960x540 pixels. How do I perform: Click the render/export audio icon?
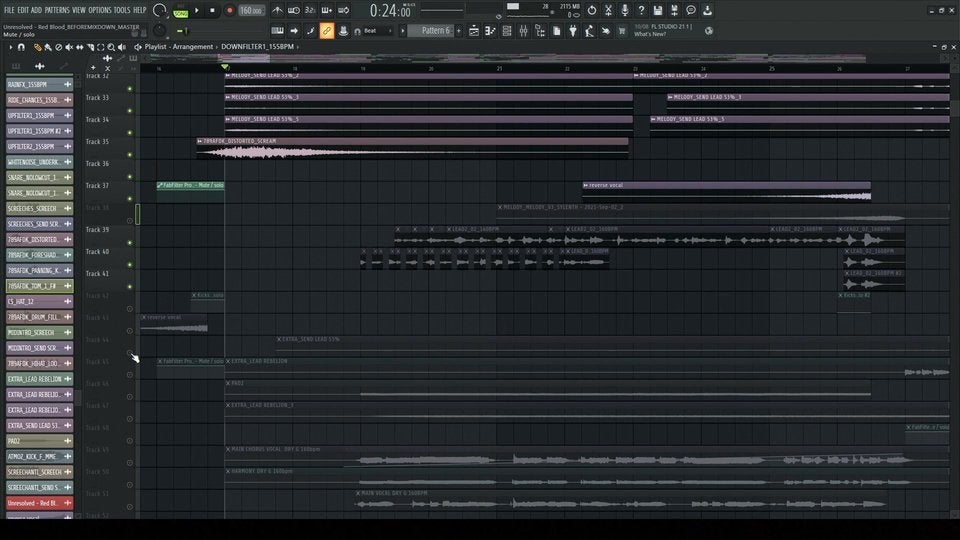click(674, 10)
